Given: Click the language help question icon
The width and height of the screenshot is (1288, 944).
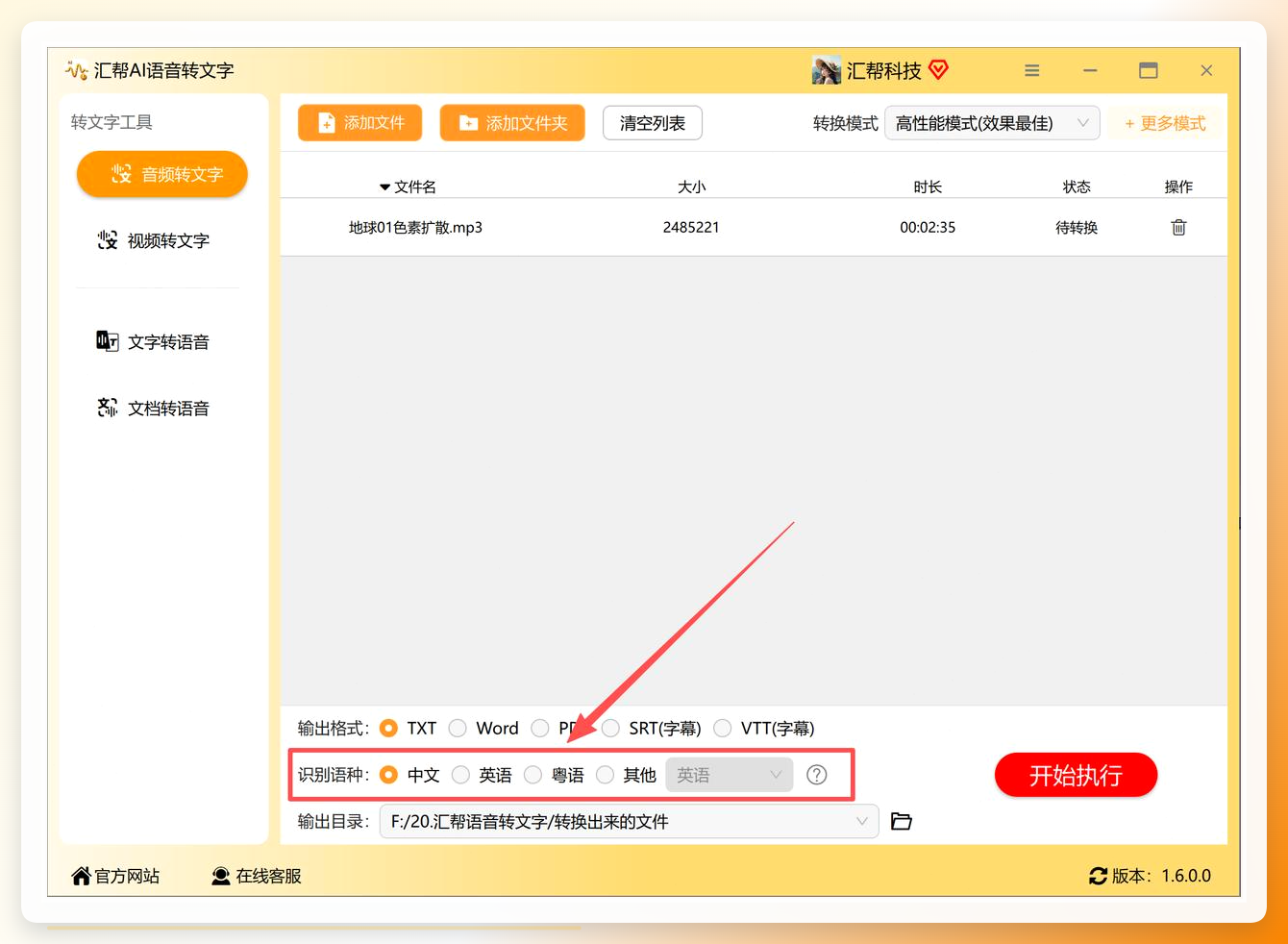Looking at the screenshot, I should tap(816, 775).
